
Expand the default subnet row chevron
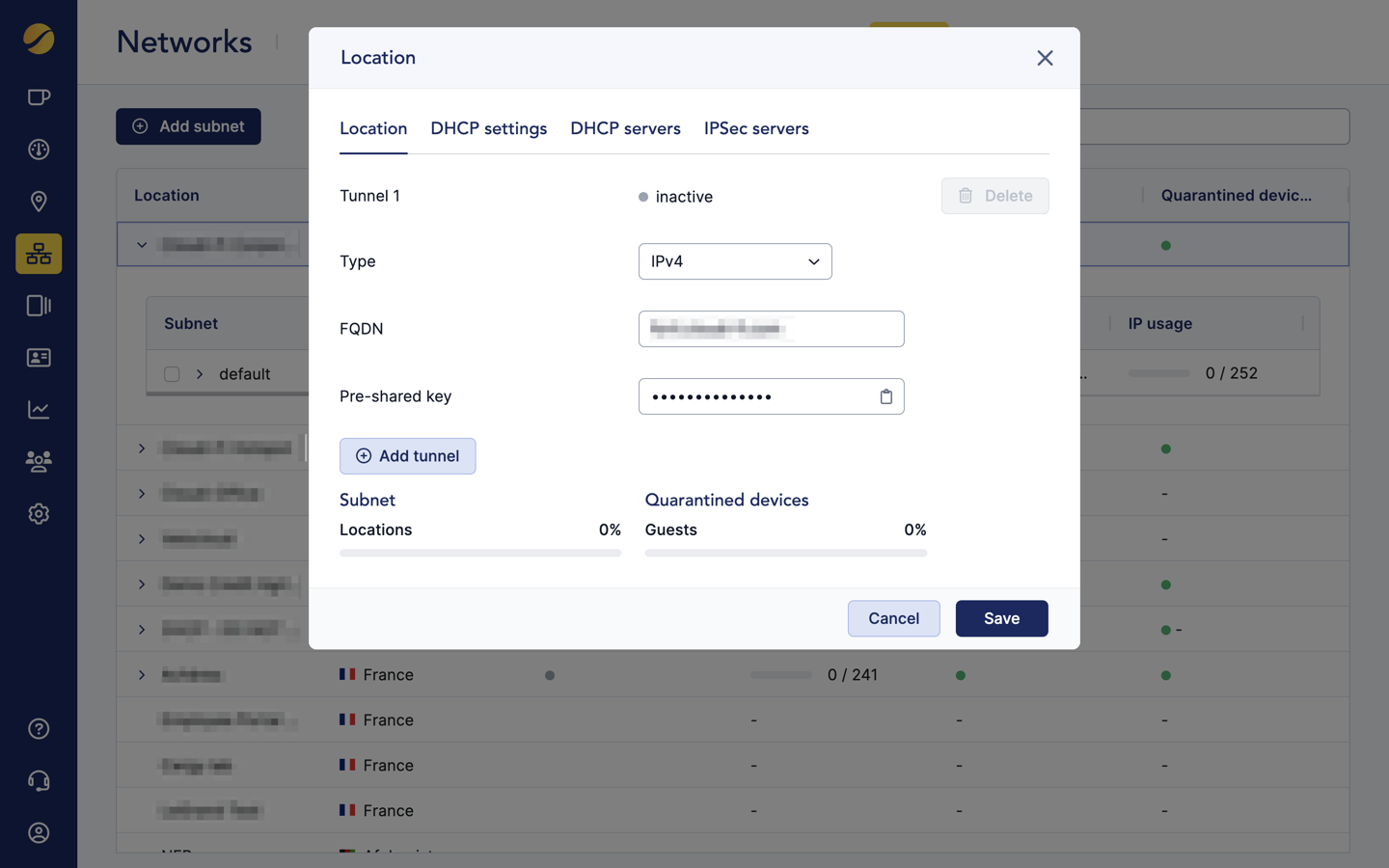coord(200,374)
